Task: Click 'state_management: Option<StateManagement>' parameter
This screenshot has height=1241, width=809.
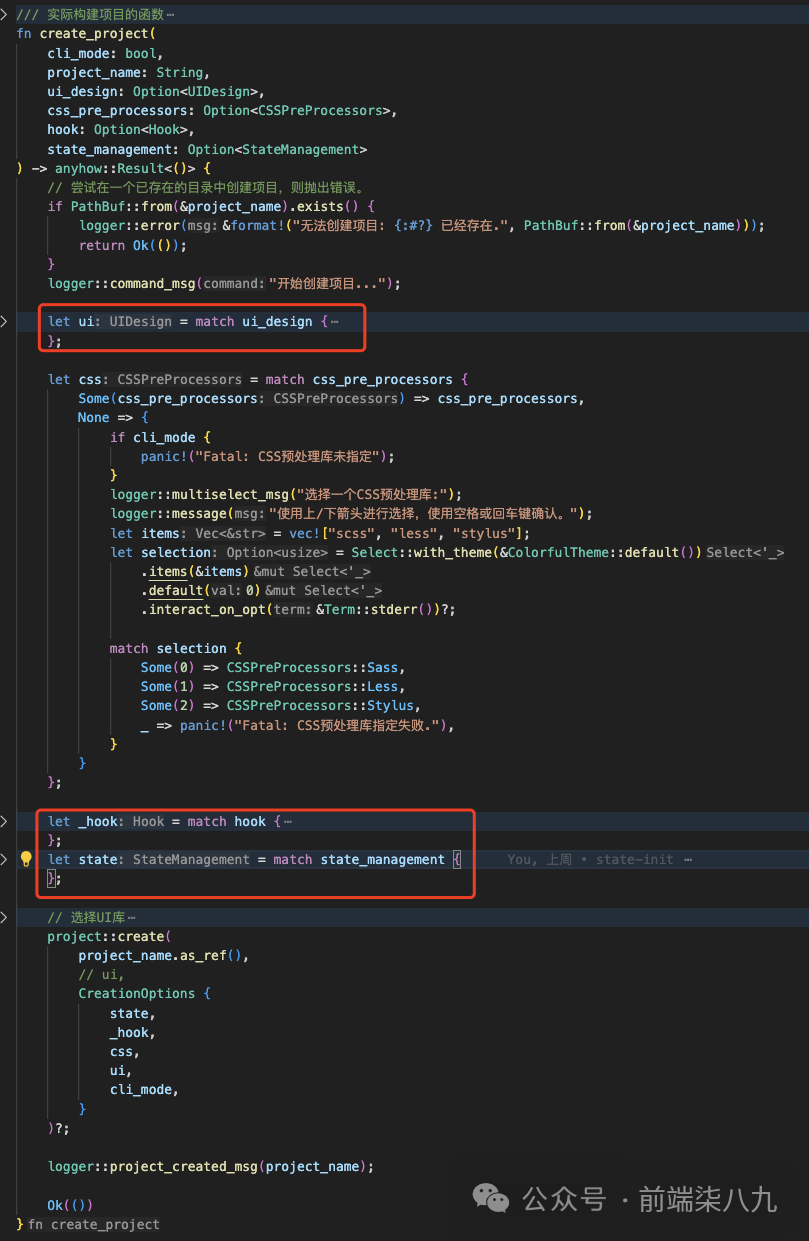Action: coord(207,149)
